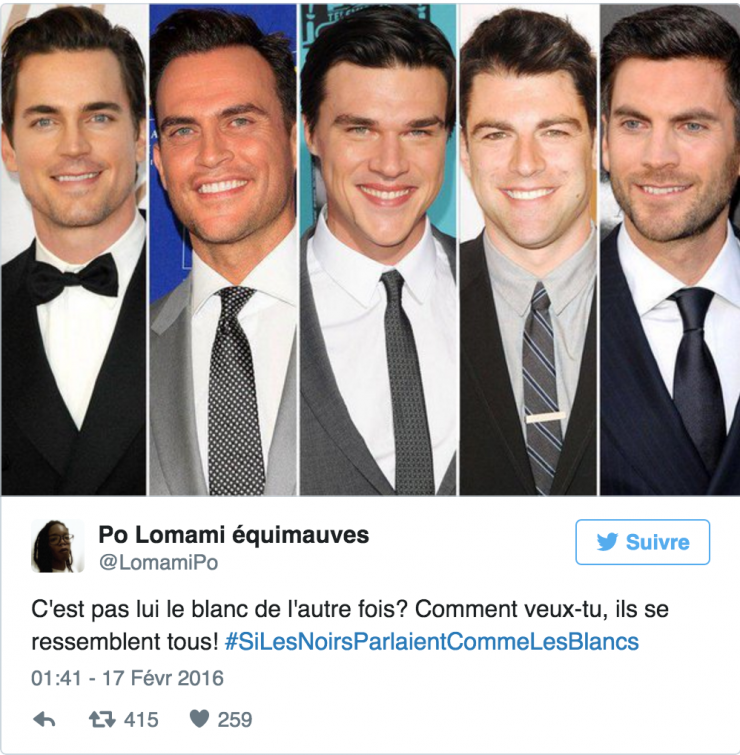Click the reply arrow icon
Image resolution: width=740 pixels, height=755 pixels.
coord(44,720)
